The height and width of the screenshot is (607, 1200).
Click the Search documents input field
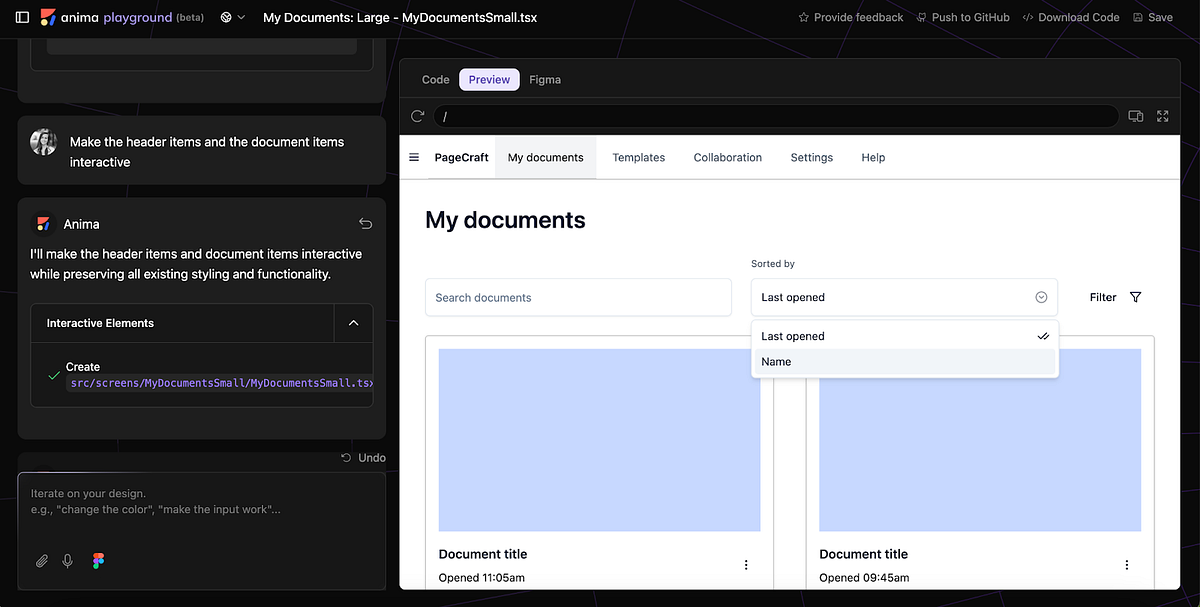(578, 297)
